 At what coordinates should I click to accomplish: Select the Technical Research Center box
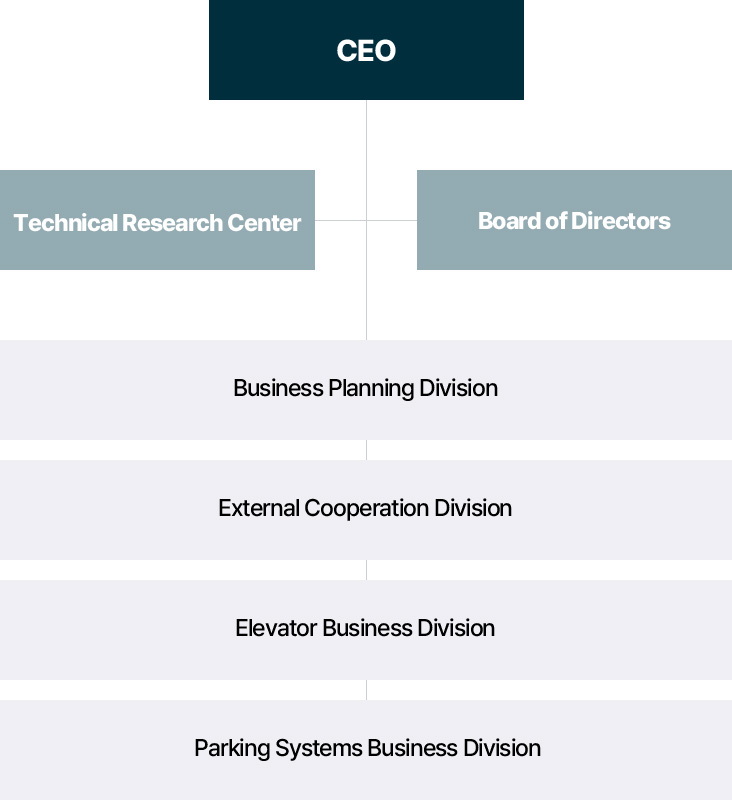157,221
